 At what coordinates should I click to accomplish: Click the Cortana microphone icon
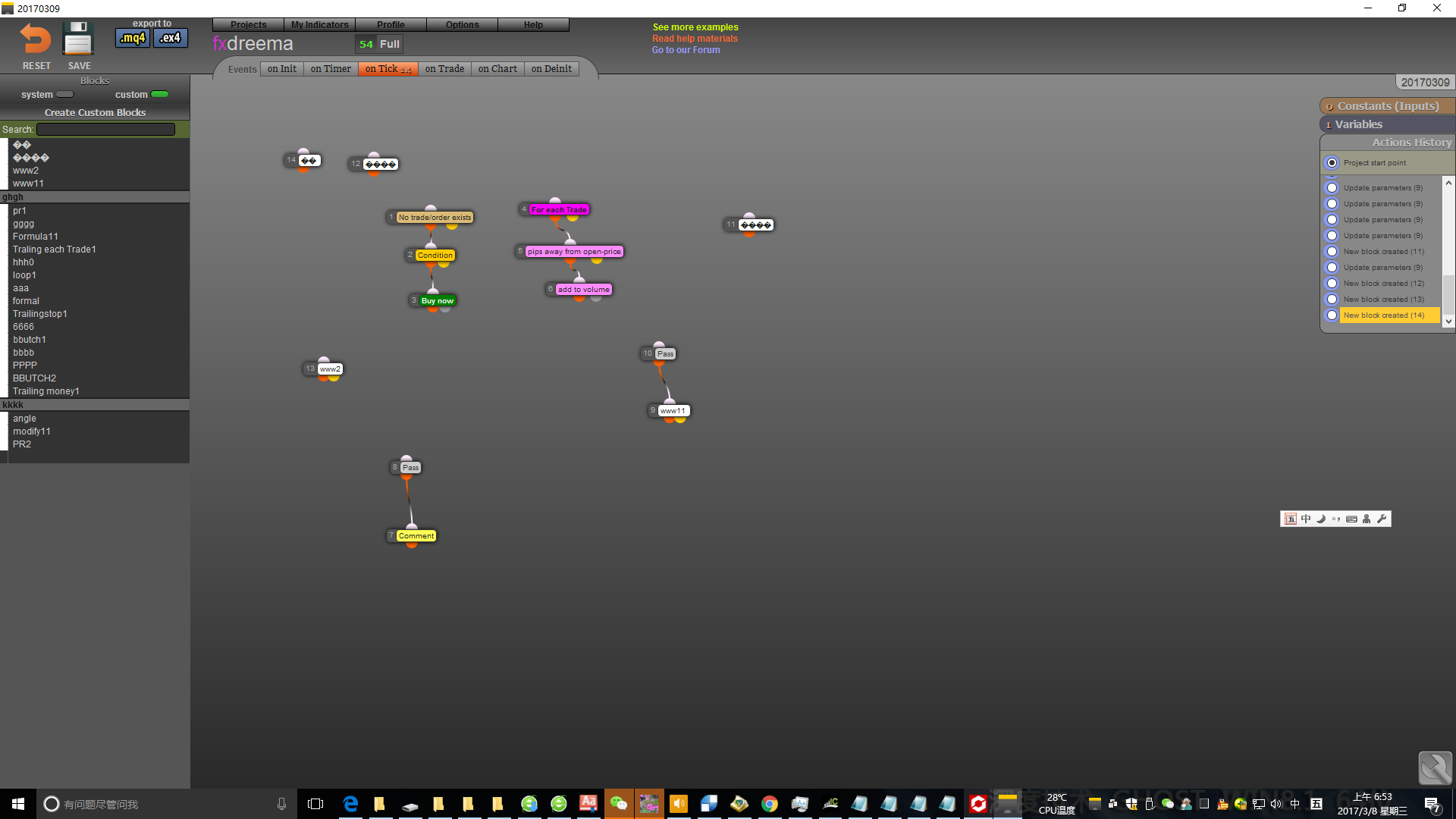(x=281, y=804)
